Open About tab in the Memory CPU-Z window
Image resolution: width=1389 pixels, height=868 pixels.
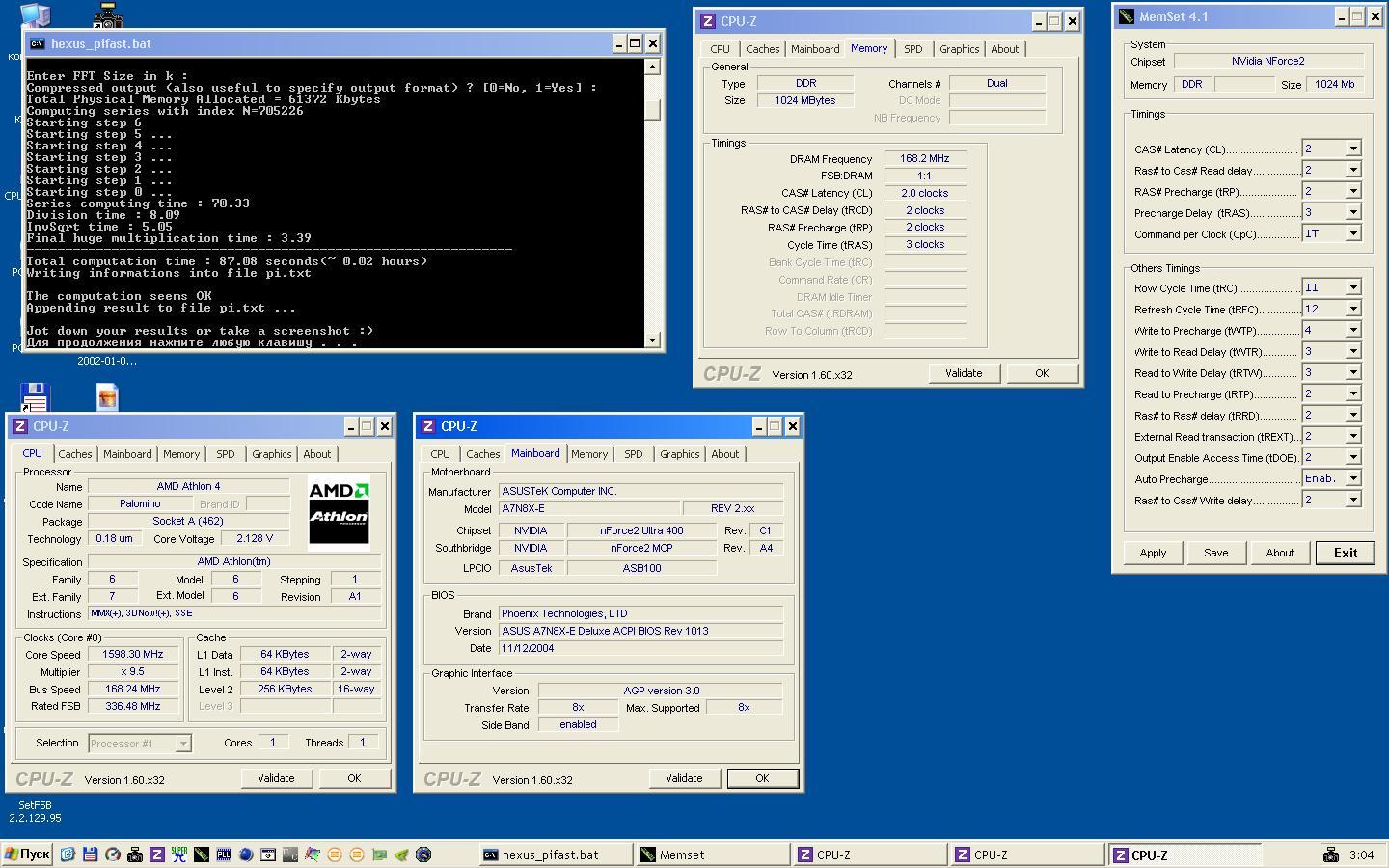pos(1004,49)
